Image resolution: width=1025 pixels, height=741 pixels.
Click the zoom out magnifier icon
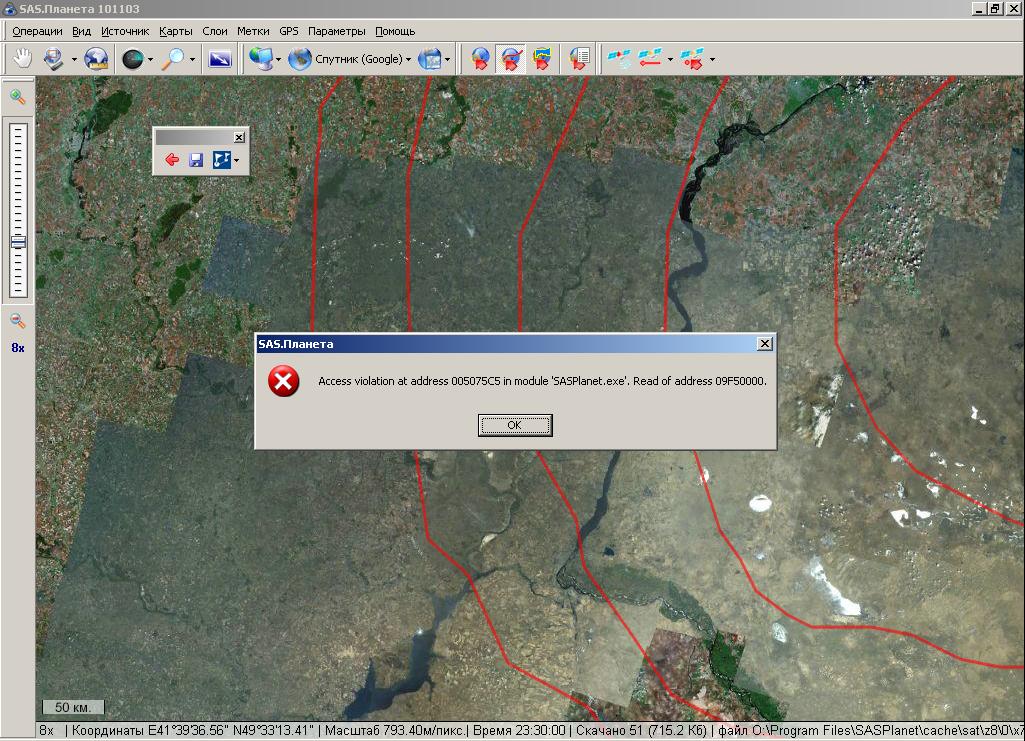coord(18,321)
